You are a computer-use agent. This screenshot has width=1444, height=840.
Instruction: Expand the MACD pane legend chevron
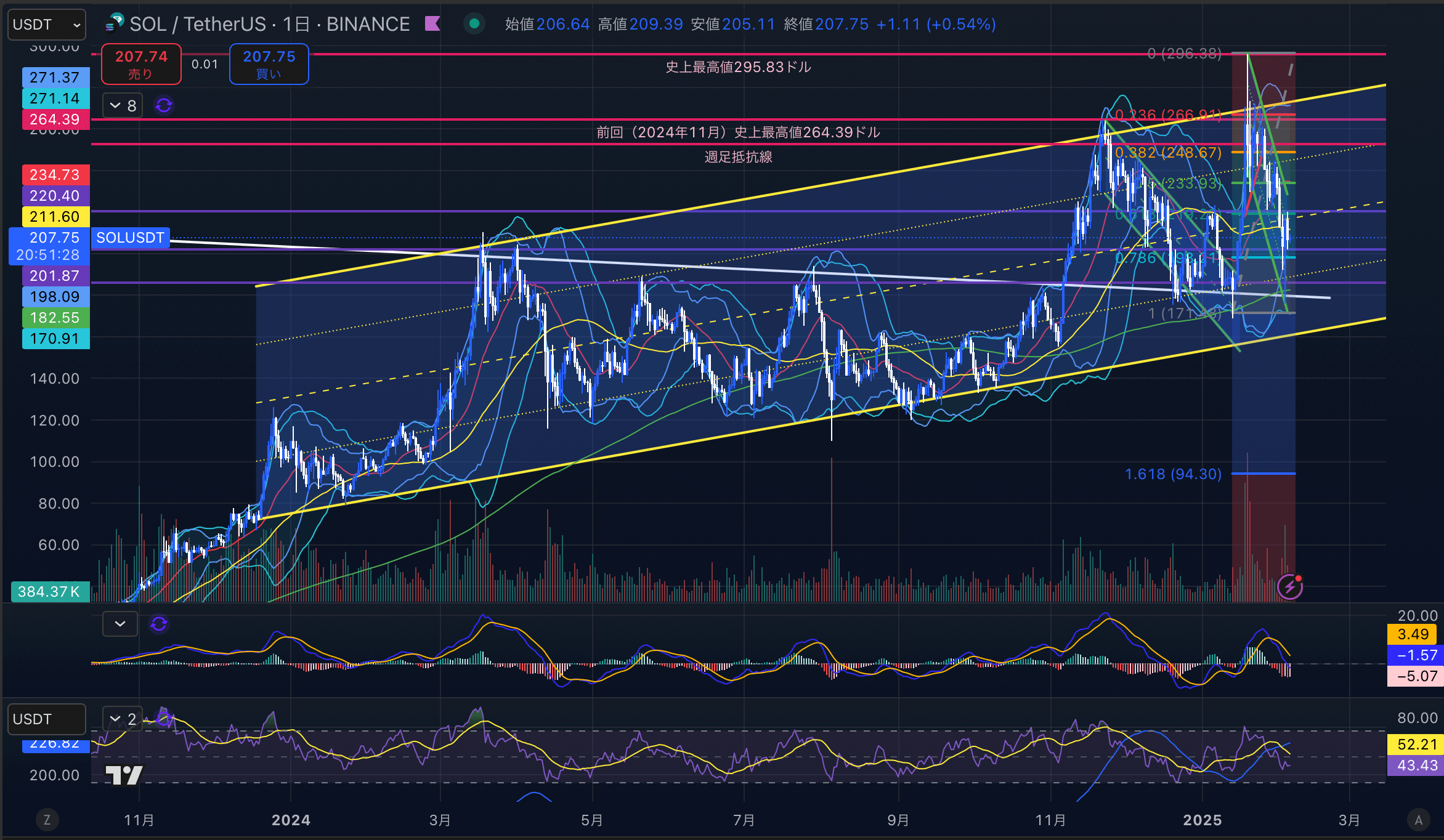[x=120, y=624]
